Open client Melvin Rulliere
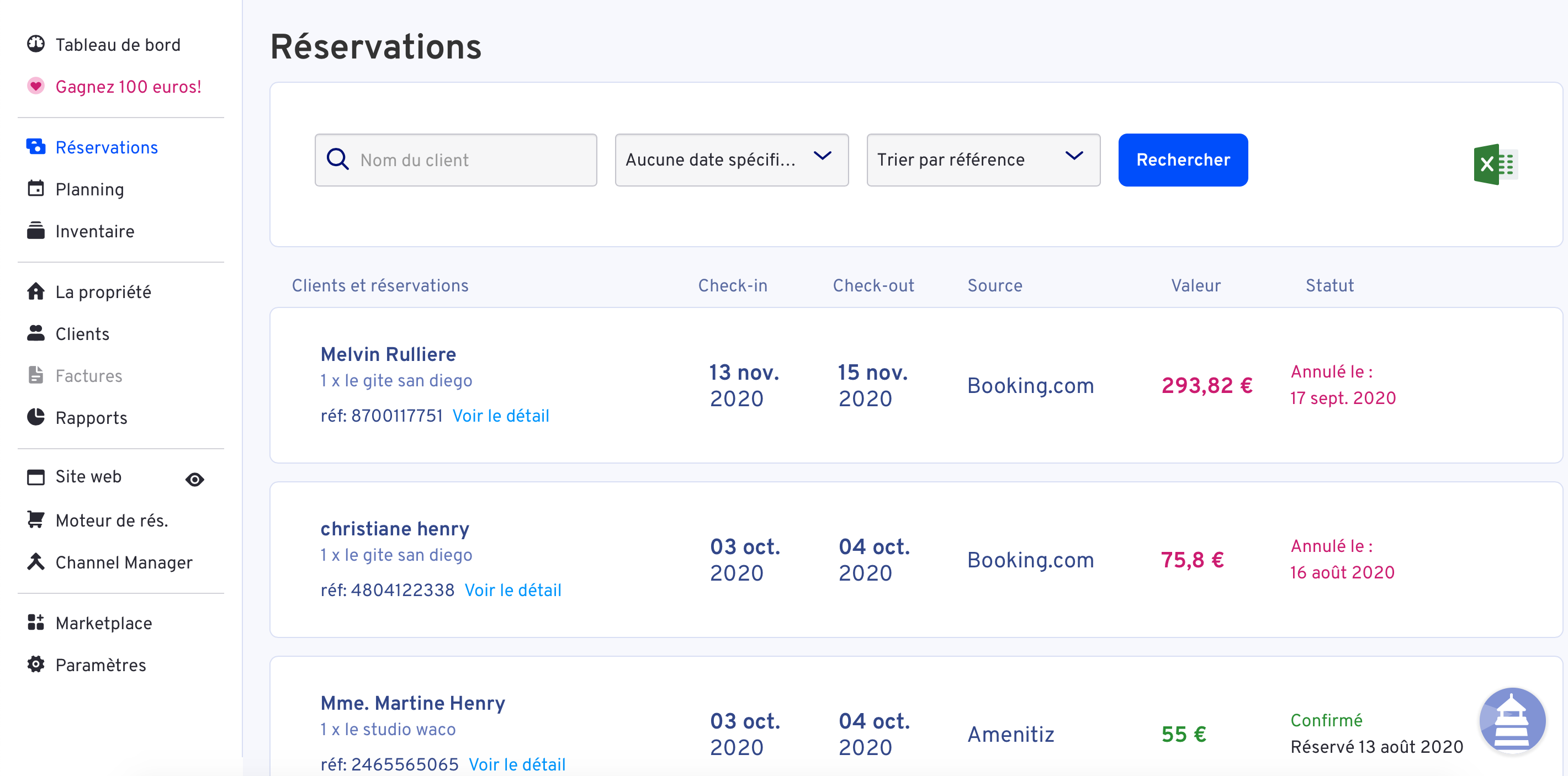1568x776 pixels. click(x=388, y=354)
